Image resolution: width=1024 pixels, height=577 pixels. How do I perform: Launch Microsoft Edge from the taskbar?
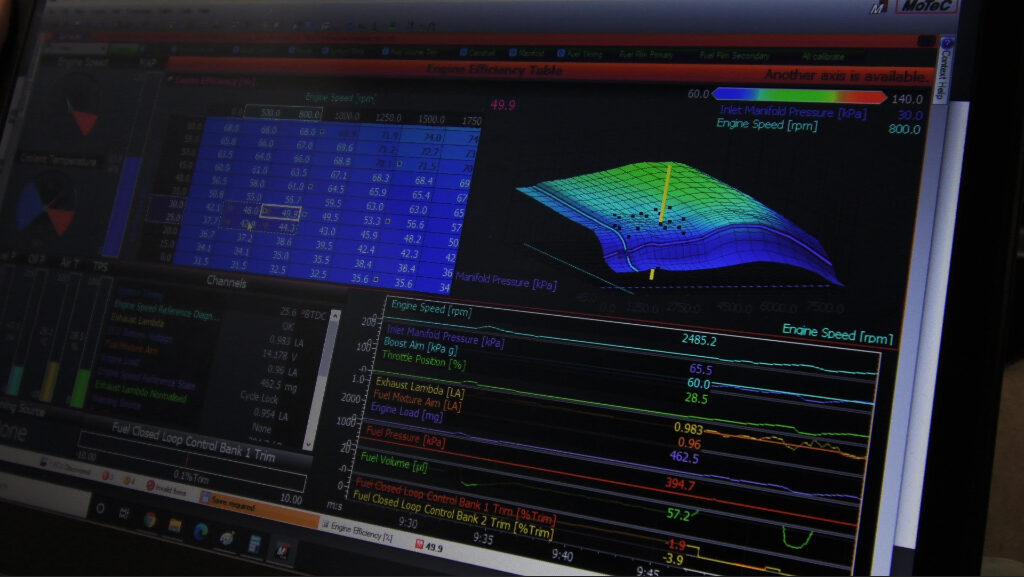(200, 531)
